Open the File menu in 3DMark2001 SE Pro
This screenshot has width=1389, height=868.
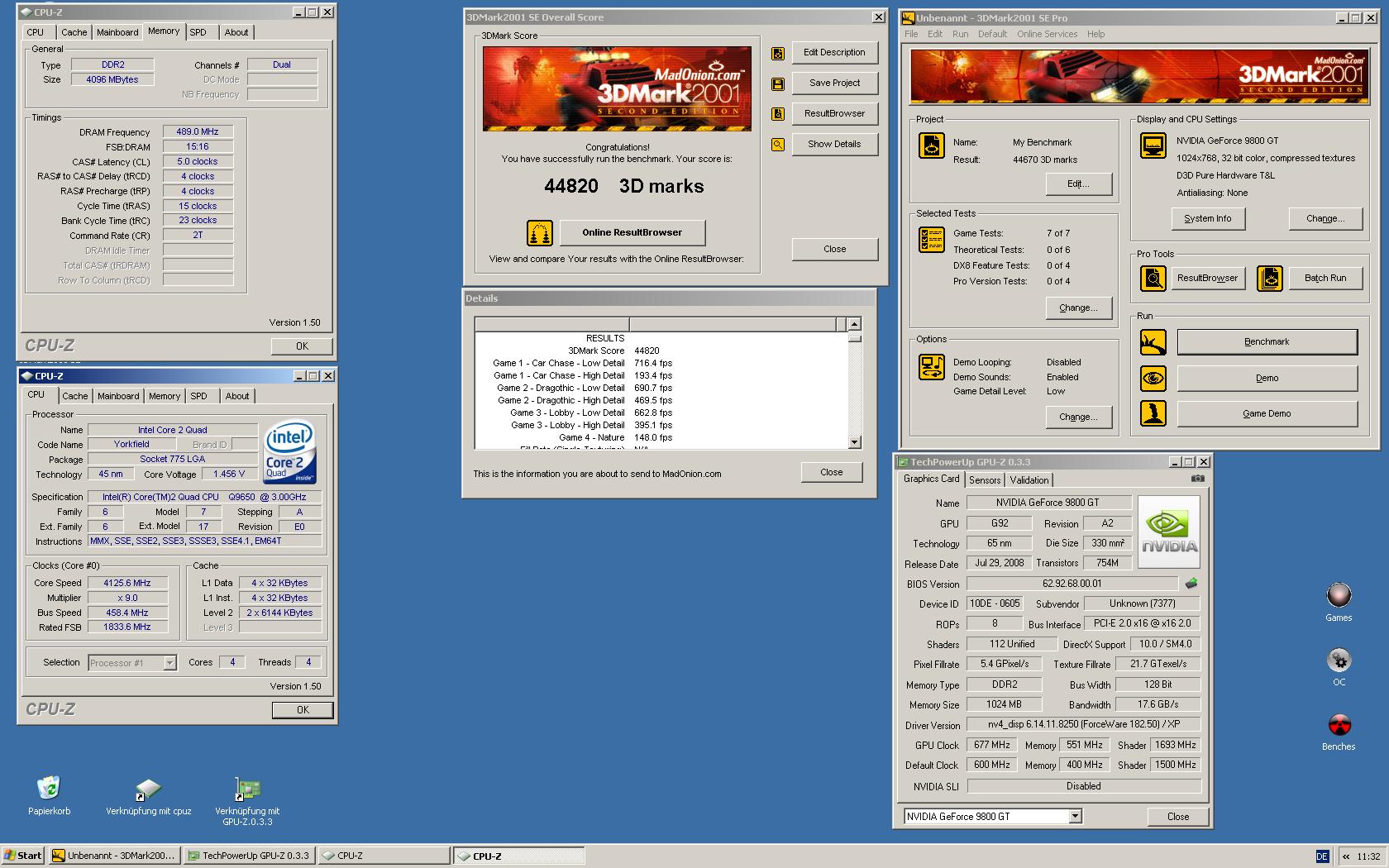(x=911, y=35)
